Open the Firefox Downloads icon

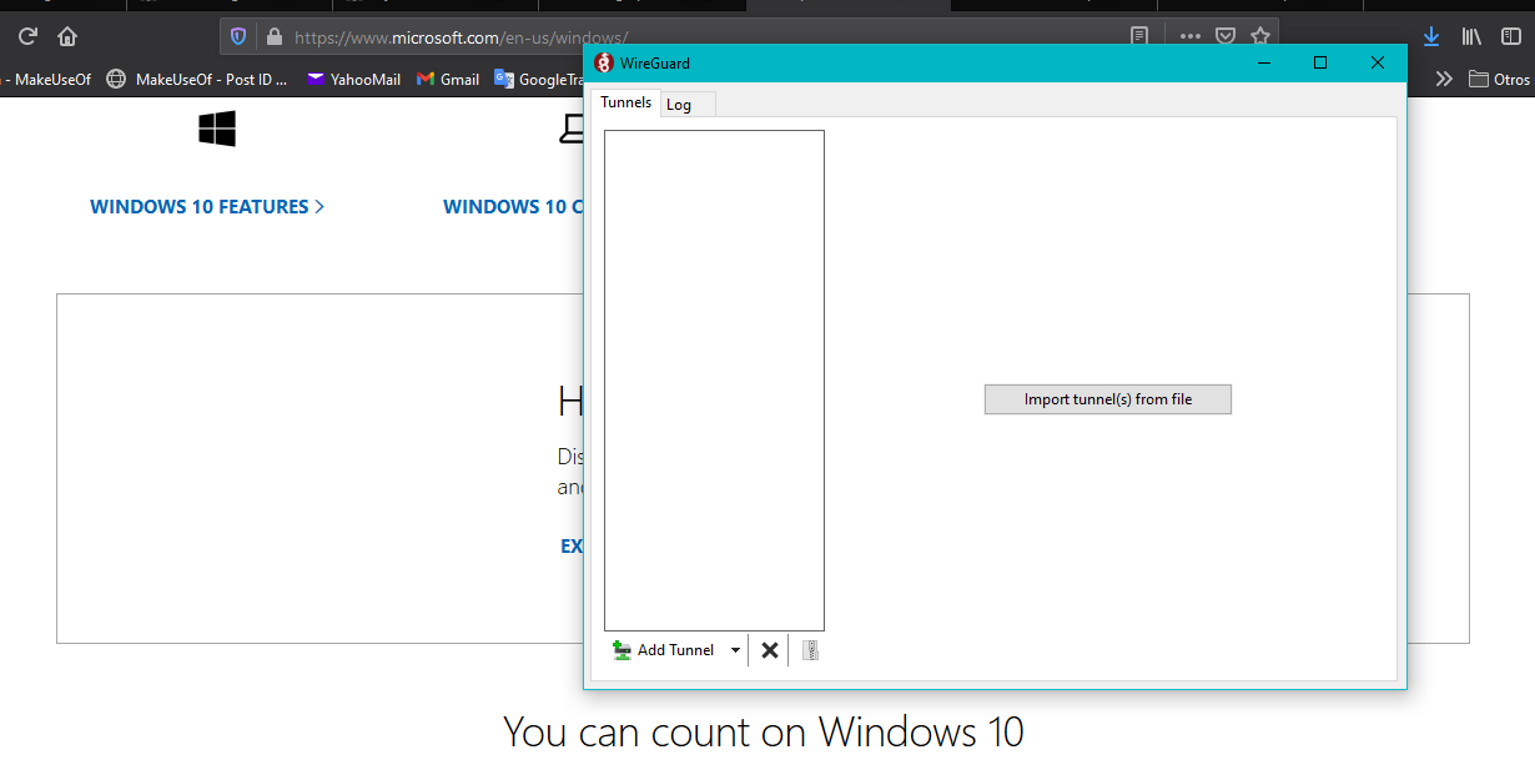click(x=1431, y=36)
